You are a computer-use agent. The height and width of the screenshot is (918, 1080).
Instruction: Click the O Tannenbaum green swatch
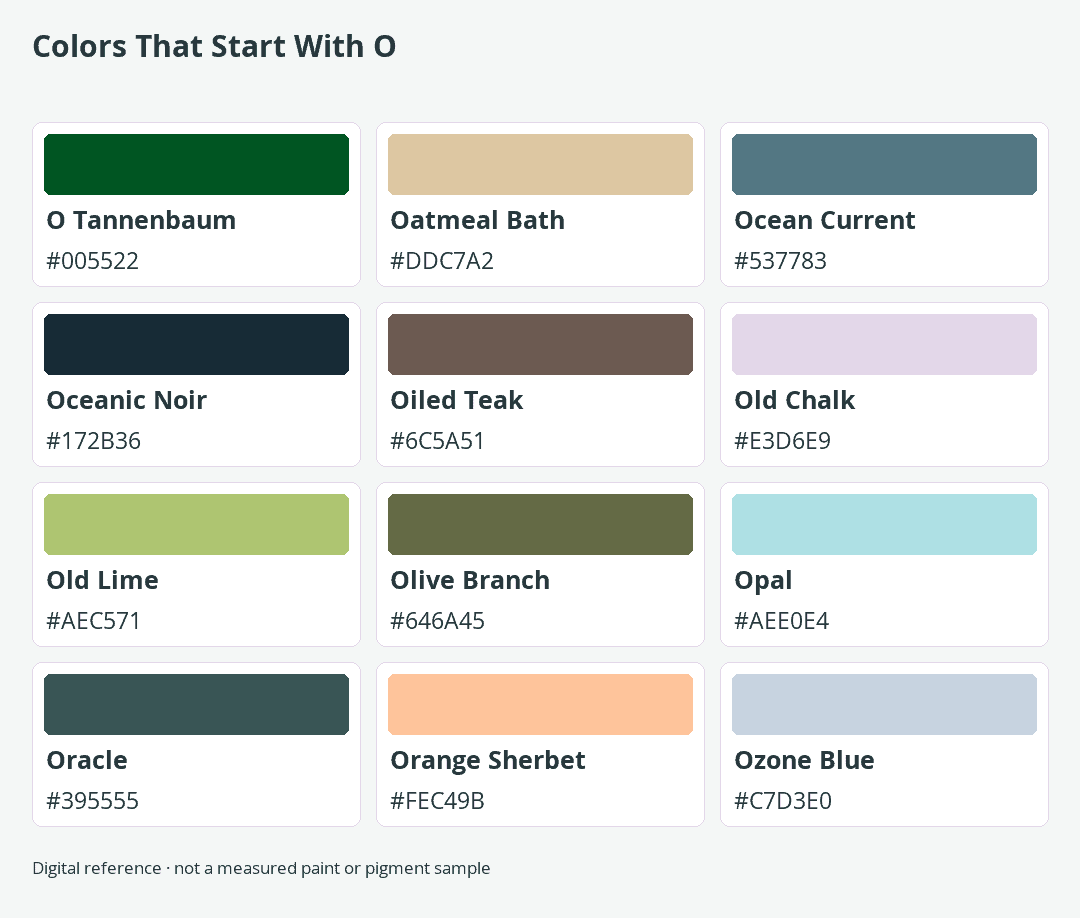(x=196, y=165)
